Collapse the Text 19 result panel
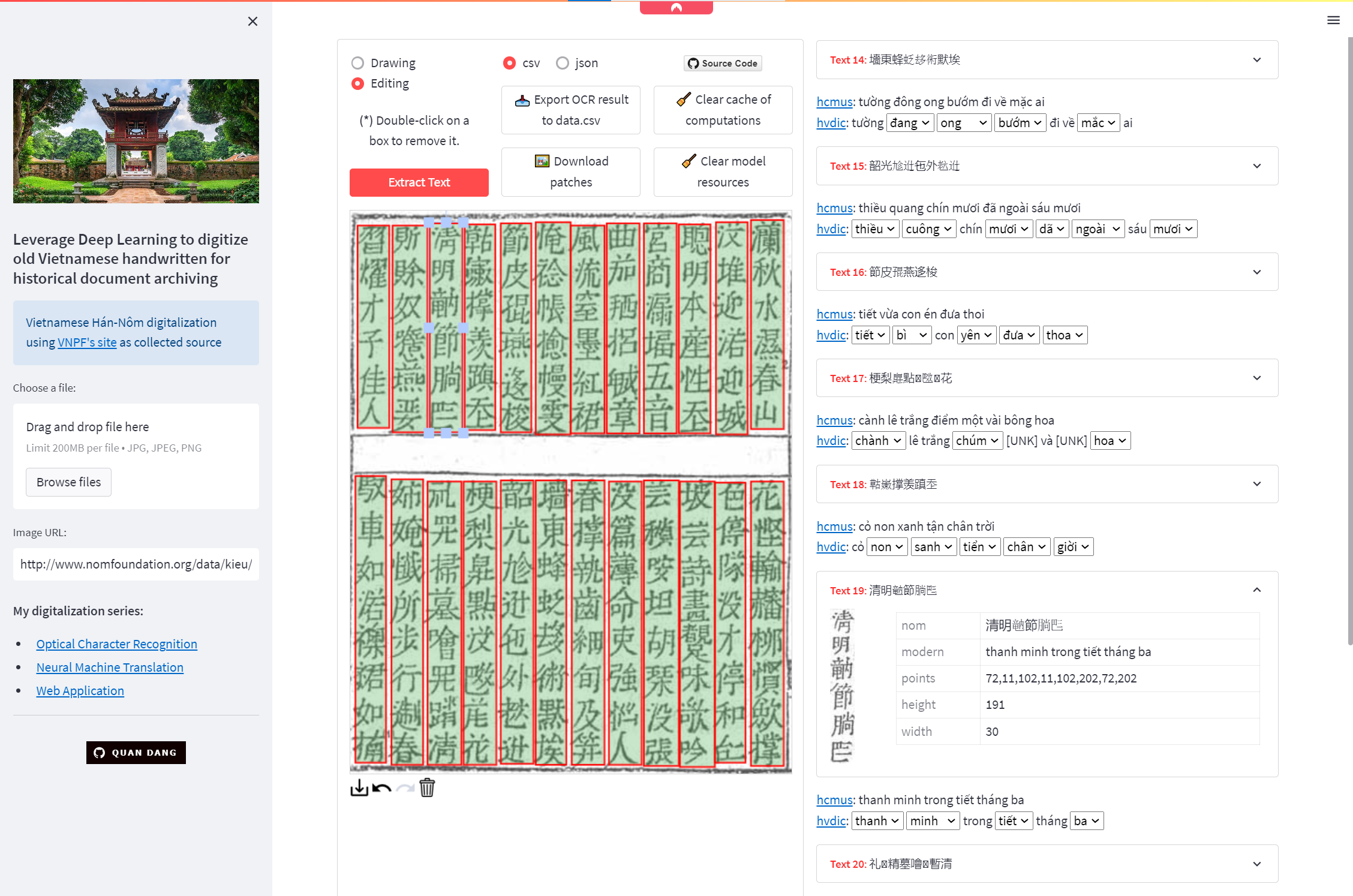 (1256, 590)
